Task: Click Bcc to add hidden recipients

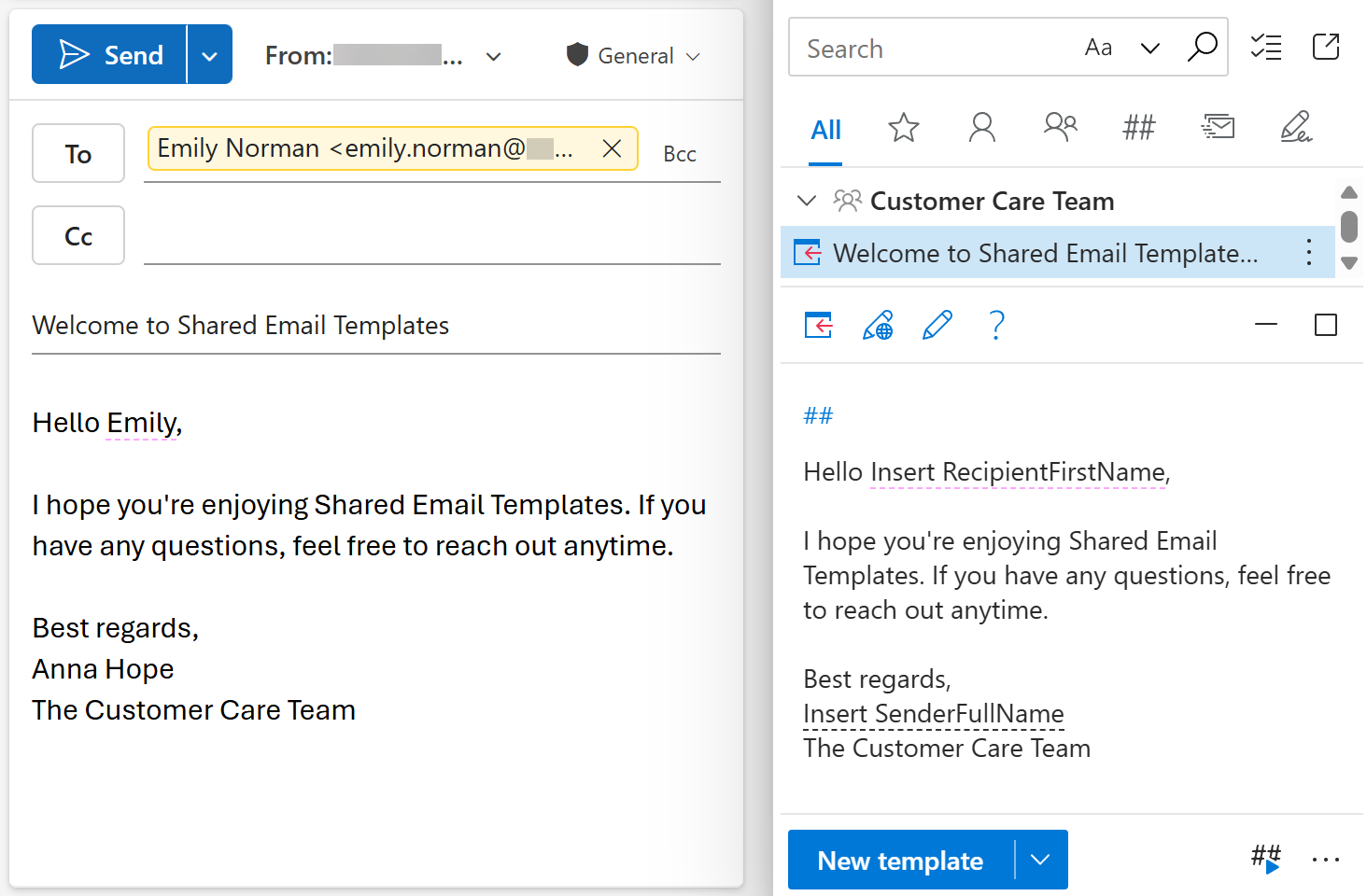Action: click(x=679, y=153)
